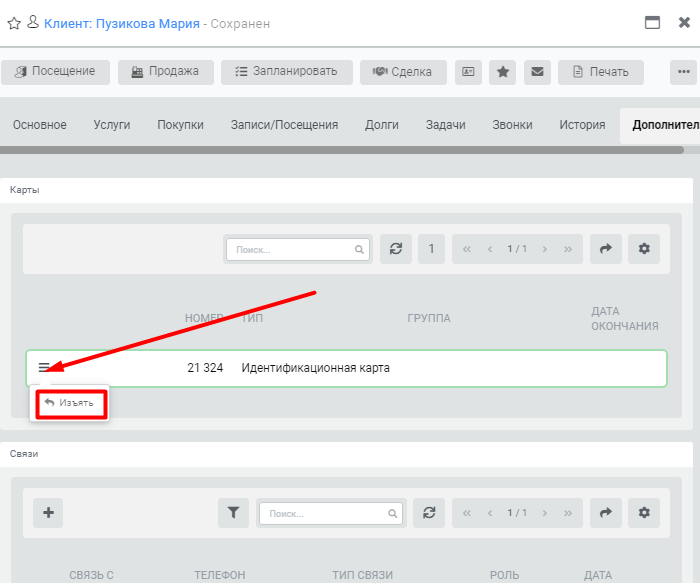700x583 pixels.
Task: Click the ТЕЛЕФОН column header
Action: click(x=220, y=575)
